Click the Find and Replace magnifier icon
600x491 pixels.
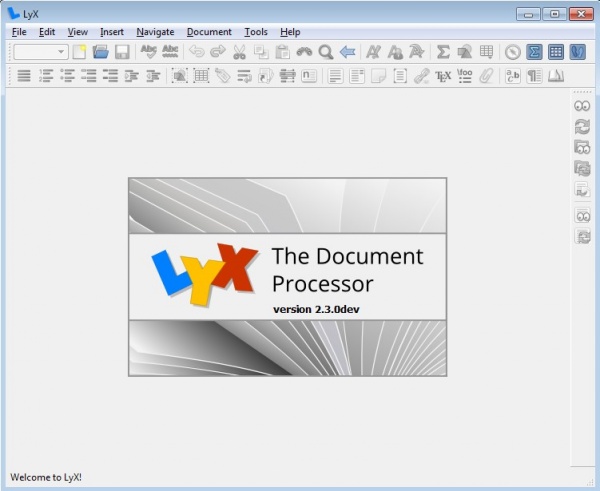point(325,52)
